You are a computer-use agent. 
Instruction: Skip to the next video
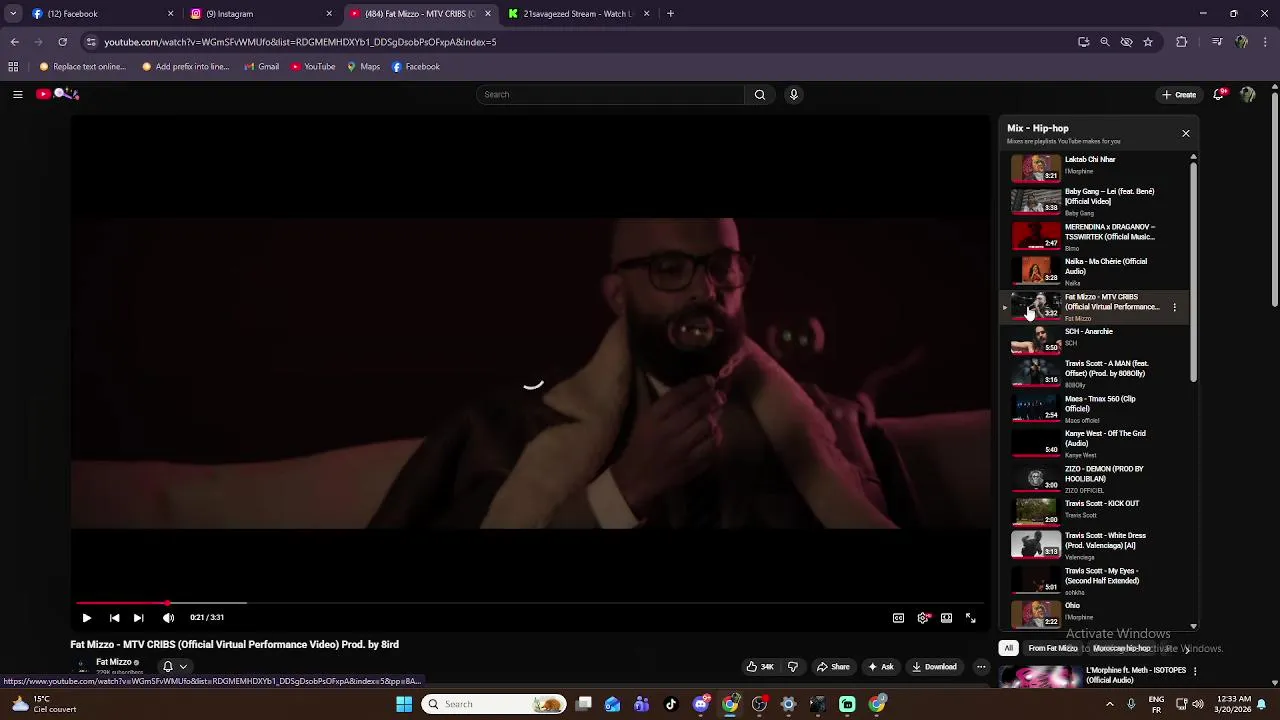(x=139, y=618)
